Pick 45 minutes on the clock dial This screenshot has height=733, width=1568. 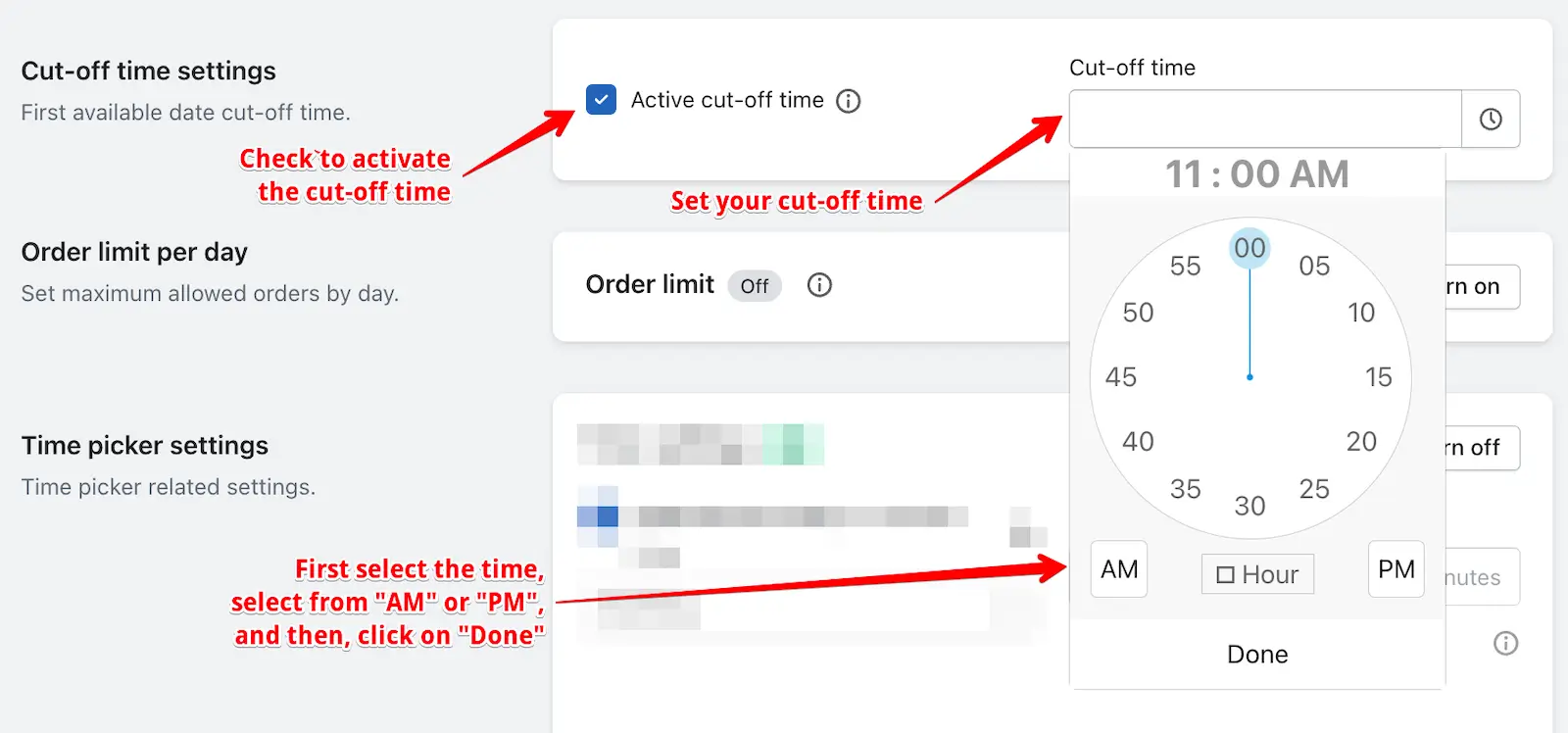pos(1121,377)
